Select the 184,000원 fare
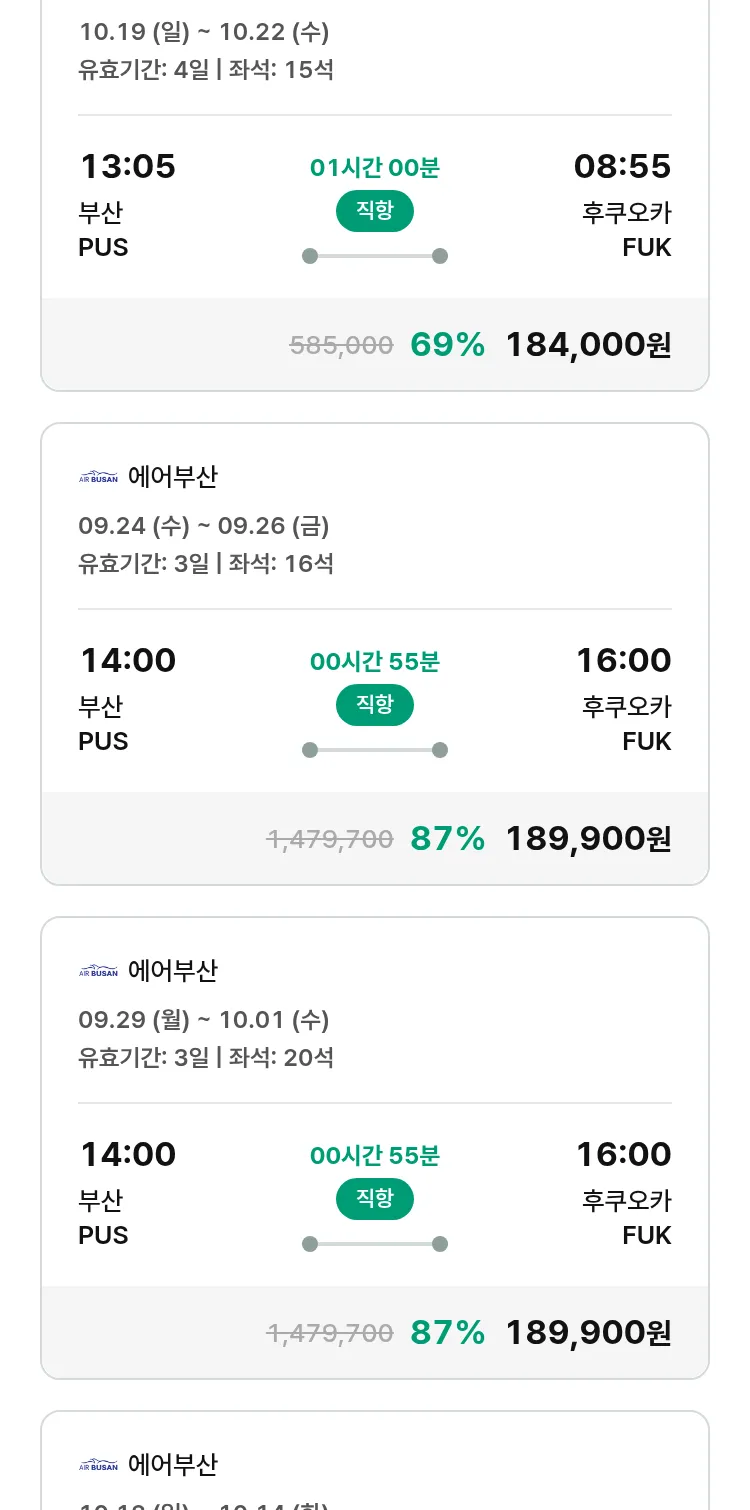Screen dimensions: 750x1510 click(x=588, y=345)
